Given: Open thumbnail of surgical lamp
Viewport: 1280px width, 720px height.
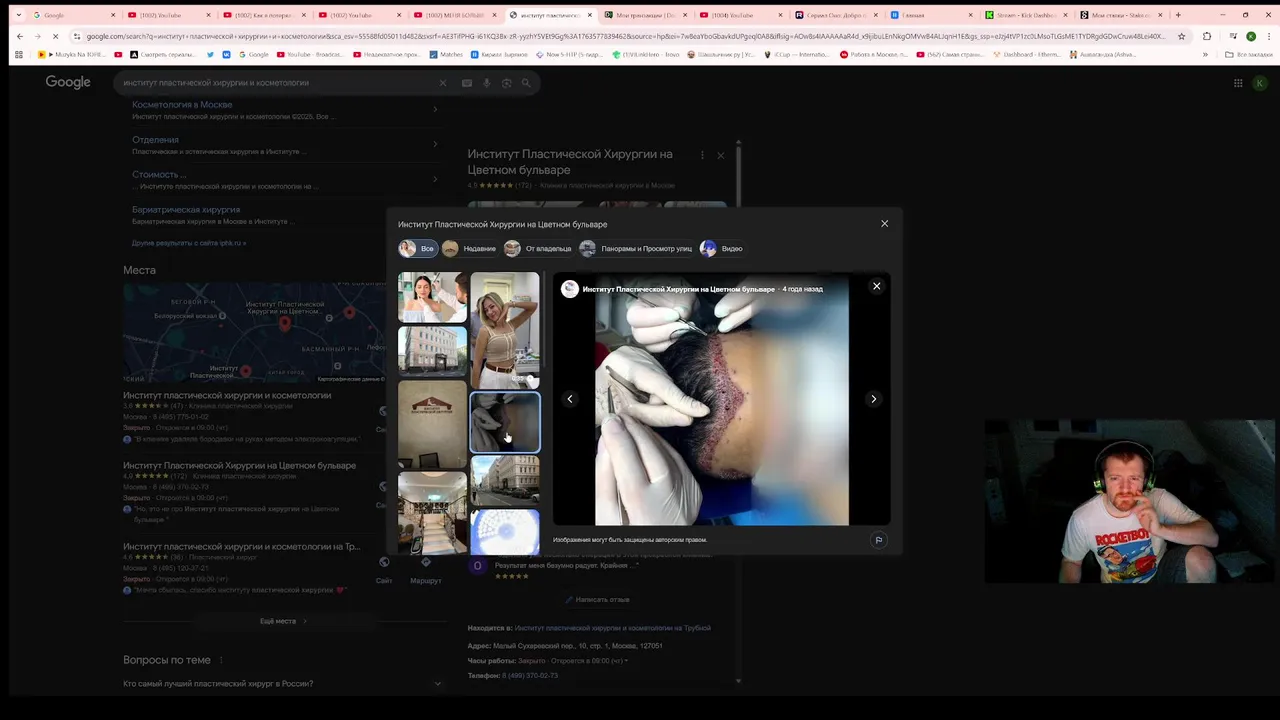Looking at the screenshot, I should [x=505, y=532].
